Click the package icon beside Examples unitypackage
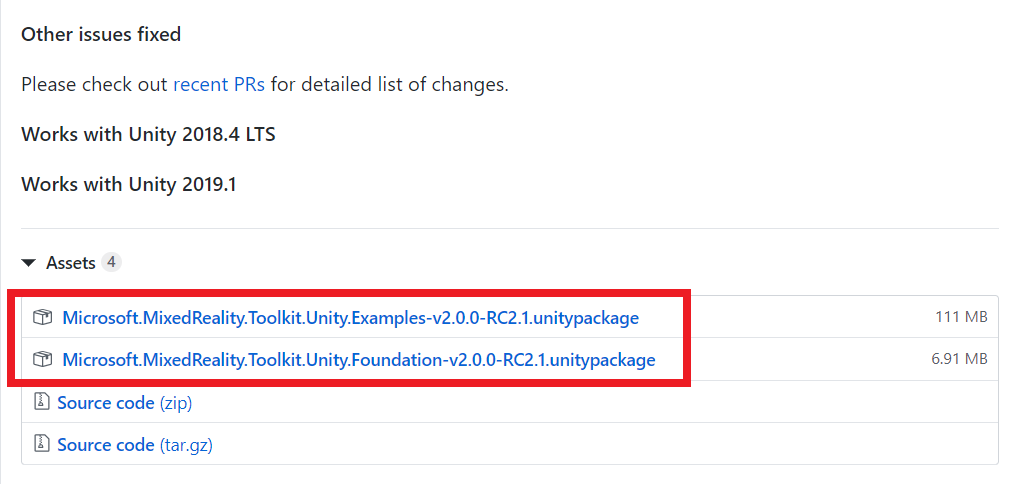Viewport: 1028px width, 484px height. [43, 318]
